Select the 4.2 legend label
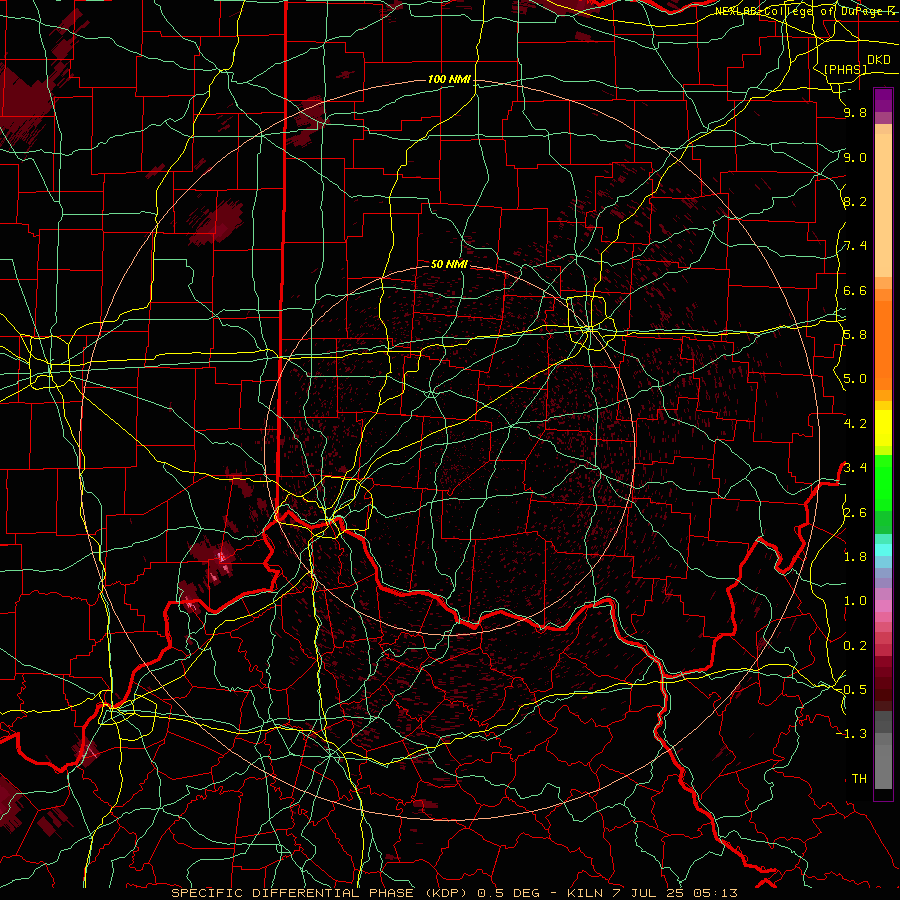Image resolution: width=900 pixels, height=900 pixels. (855, 423)
